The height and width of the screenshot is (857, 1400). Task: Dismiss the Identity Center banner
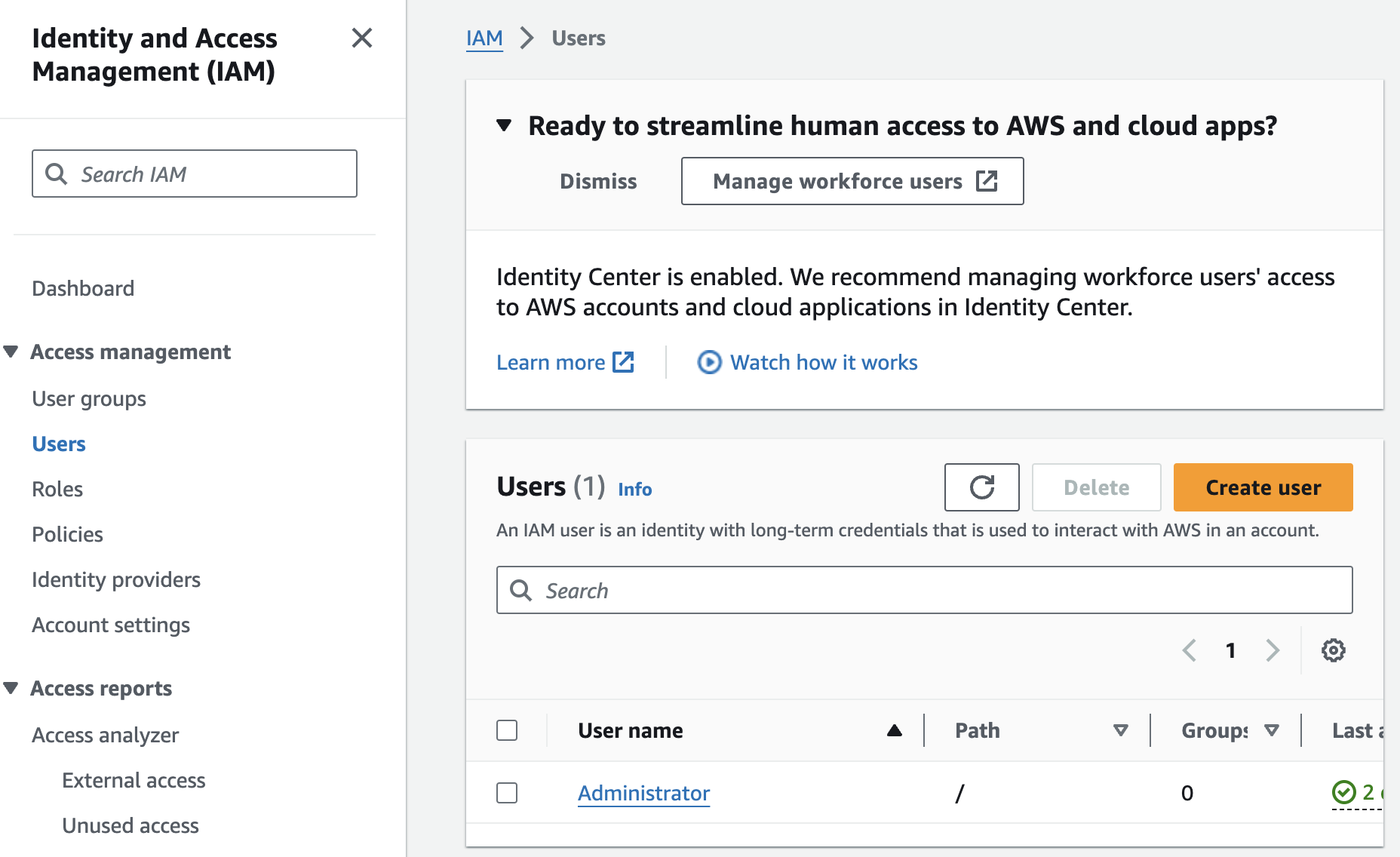[x=598, y=181]
